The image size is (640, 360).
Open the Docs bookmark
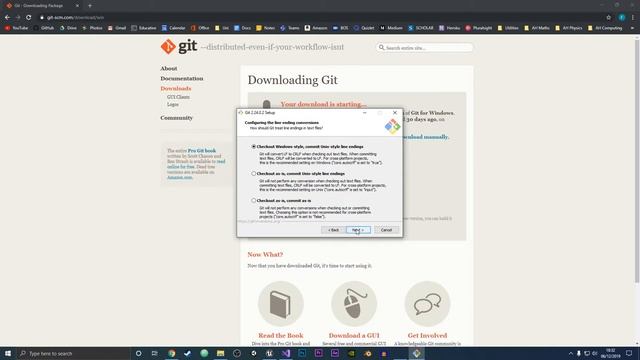click(x=242, y=28)
